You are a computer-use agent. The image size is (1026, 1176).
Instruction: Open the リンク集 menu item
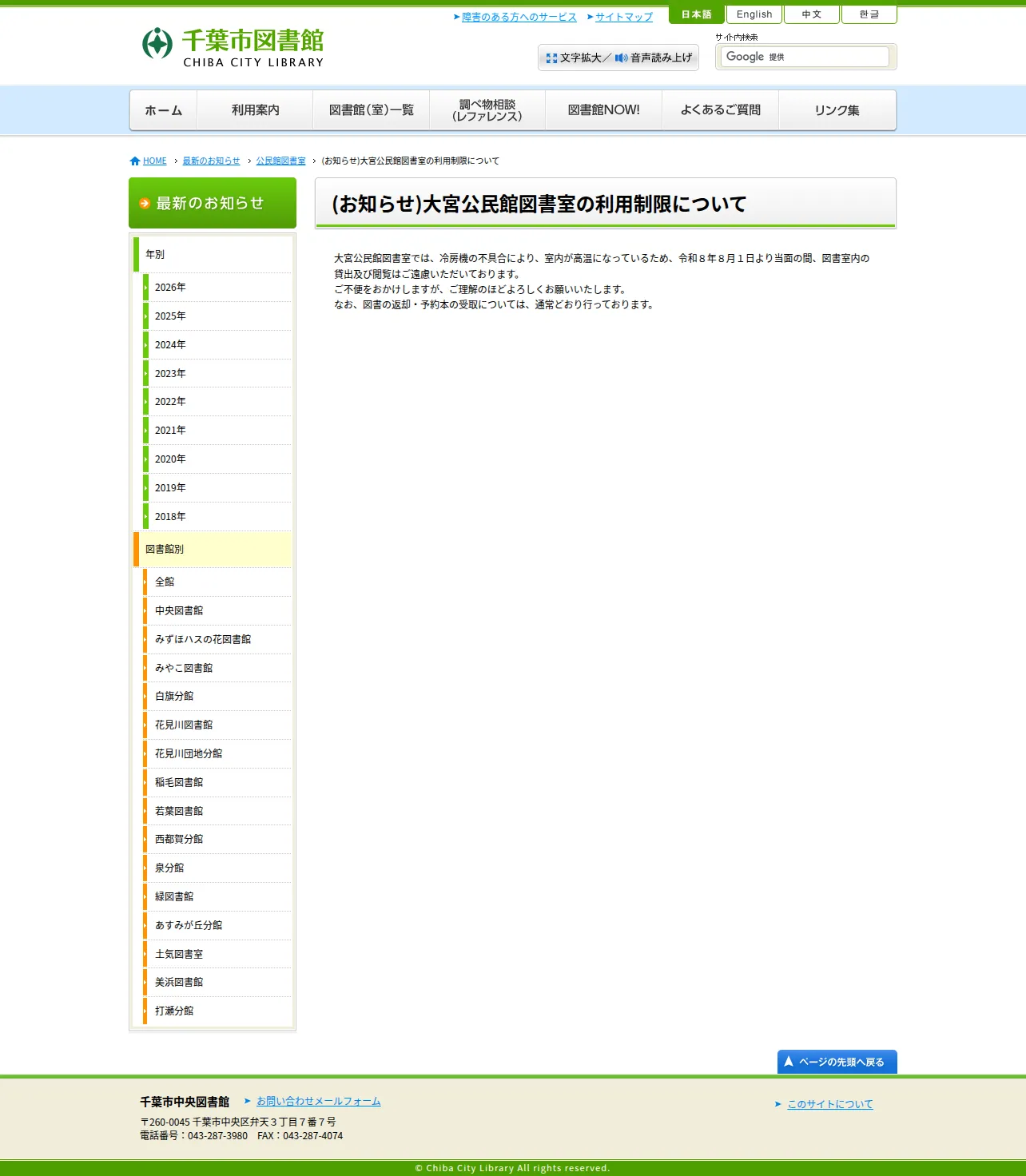[837, 110]
